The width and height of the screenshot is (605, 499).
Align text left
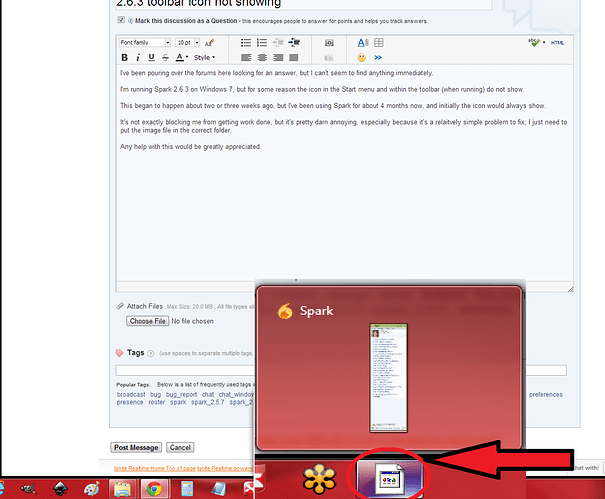pyautogui.click(x=246, y=58)
